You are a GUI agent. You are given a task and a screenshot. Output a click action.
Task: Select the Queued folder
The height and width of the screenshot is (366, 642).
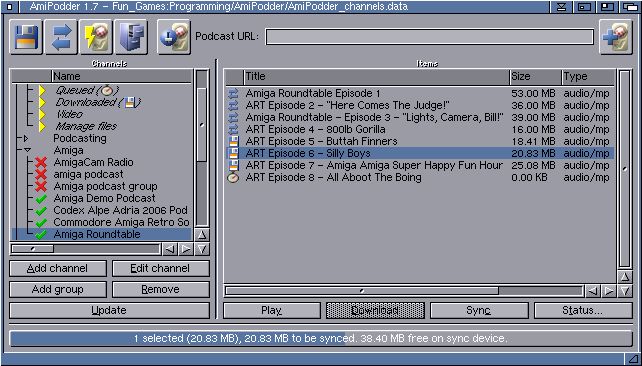click(86, 90)
